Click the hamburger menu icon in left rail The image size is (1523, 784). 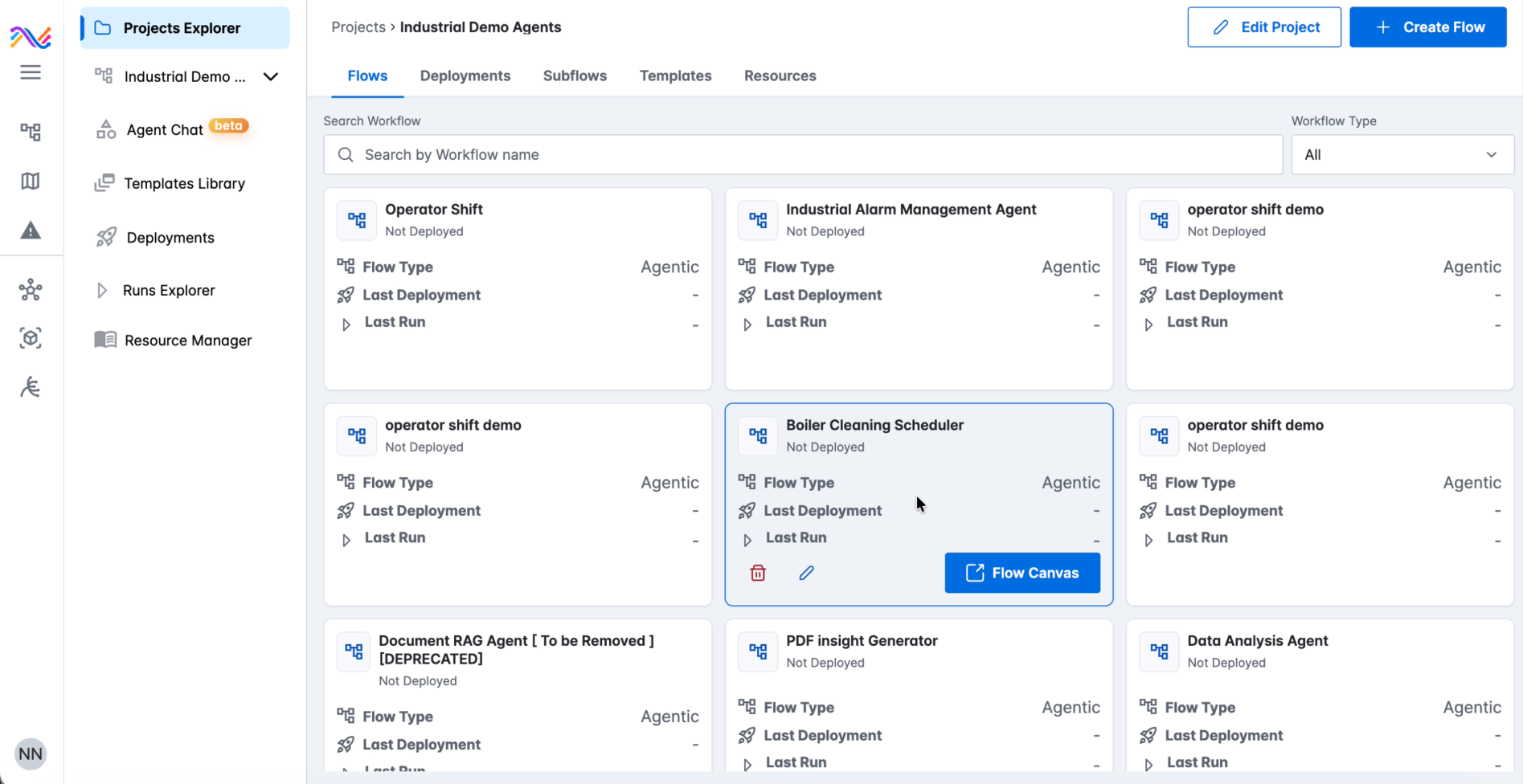(x=31, y=72)
